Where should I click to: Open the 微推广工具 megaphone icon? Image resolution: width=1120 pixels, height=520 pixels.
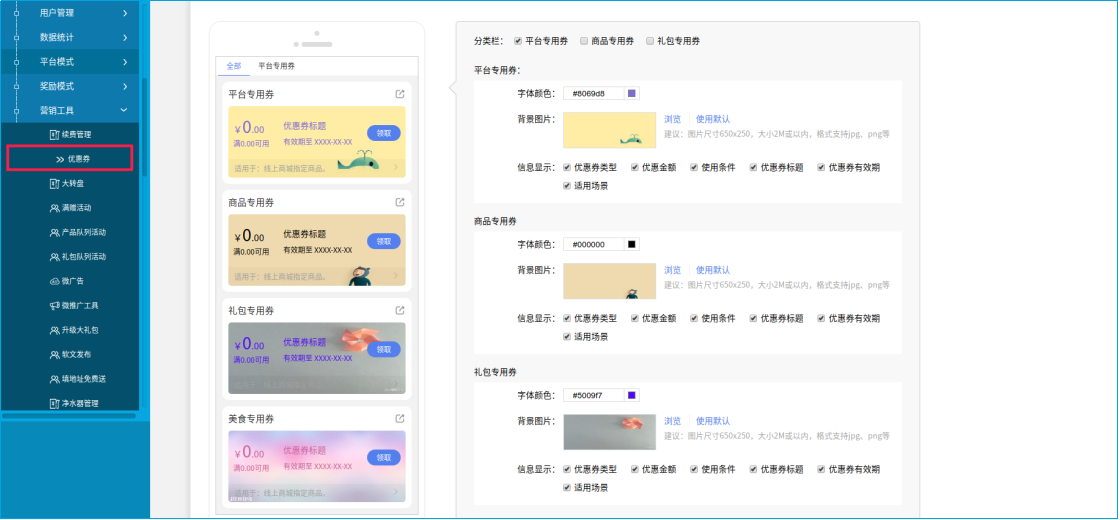[x=54, y=306]
